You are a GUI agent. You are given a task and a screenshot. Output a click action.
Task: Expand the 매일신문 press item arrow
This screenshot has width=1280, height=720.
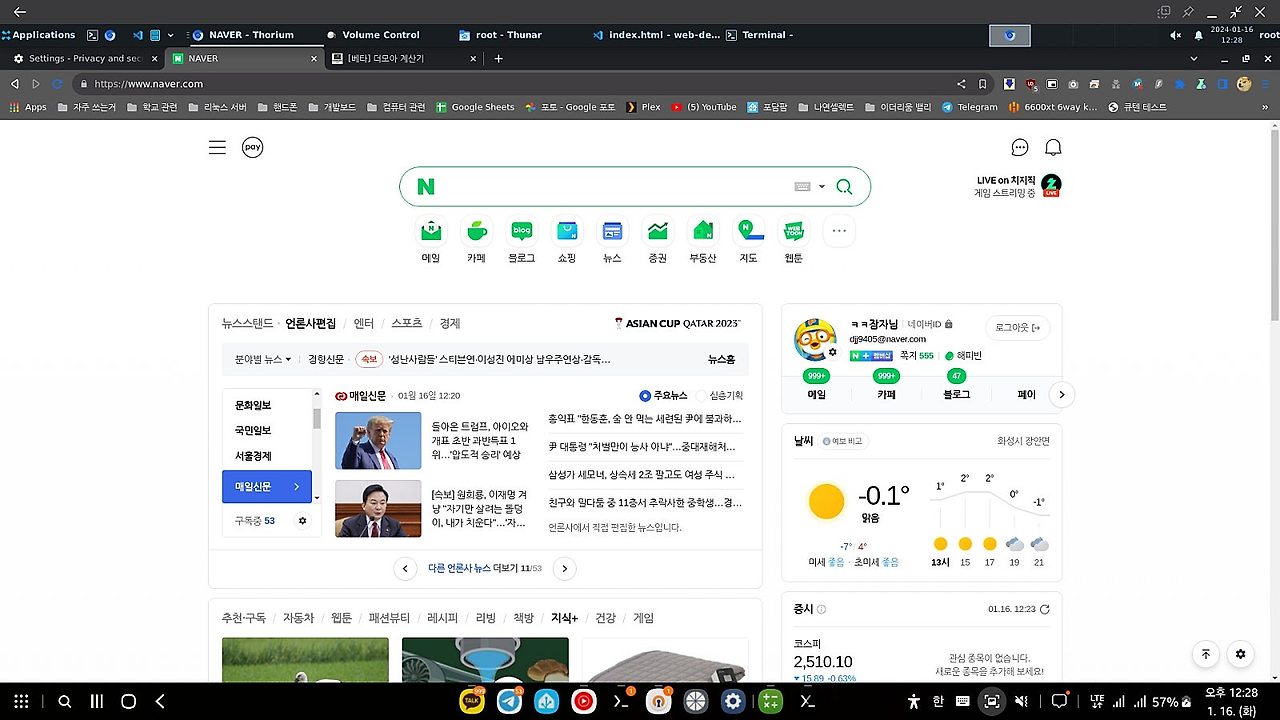click(x=297, y=487)
